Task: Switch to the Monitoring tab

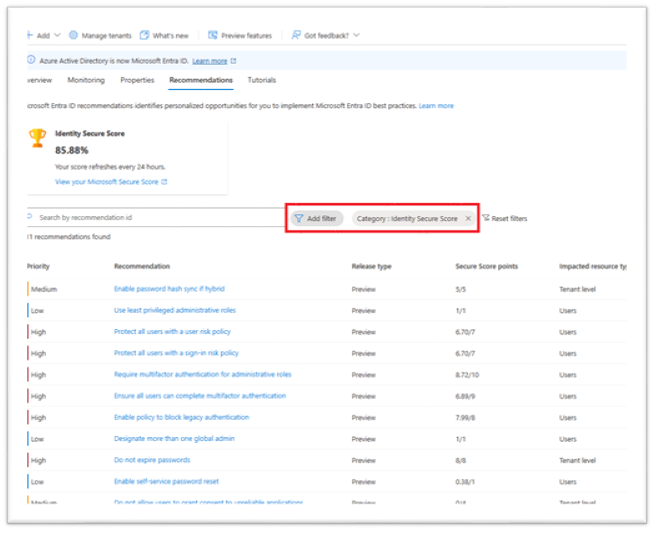Action: click(86, 80)
